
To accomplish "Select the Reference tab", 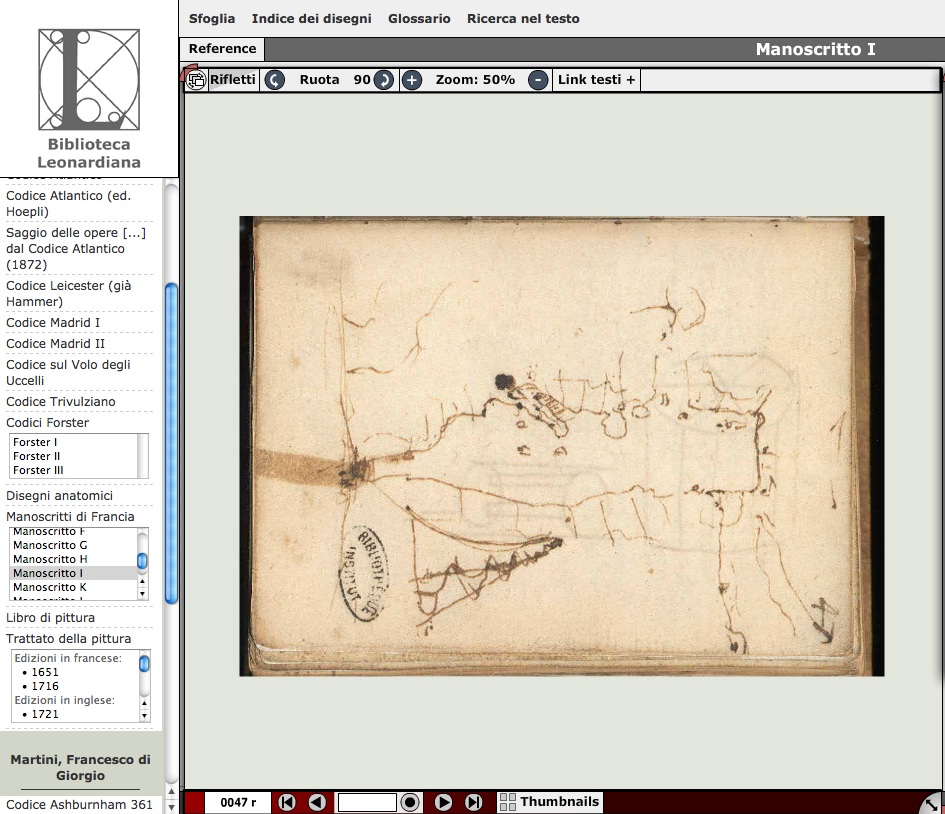I will tap(222, 49).
